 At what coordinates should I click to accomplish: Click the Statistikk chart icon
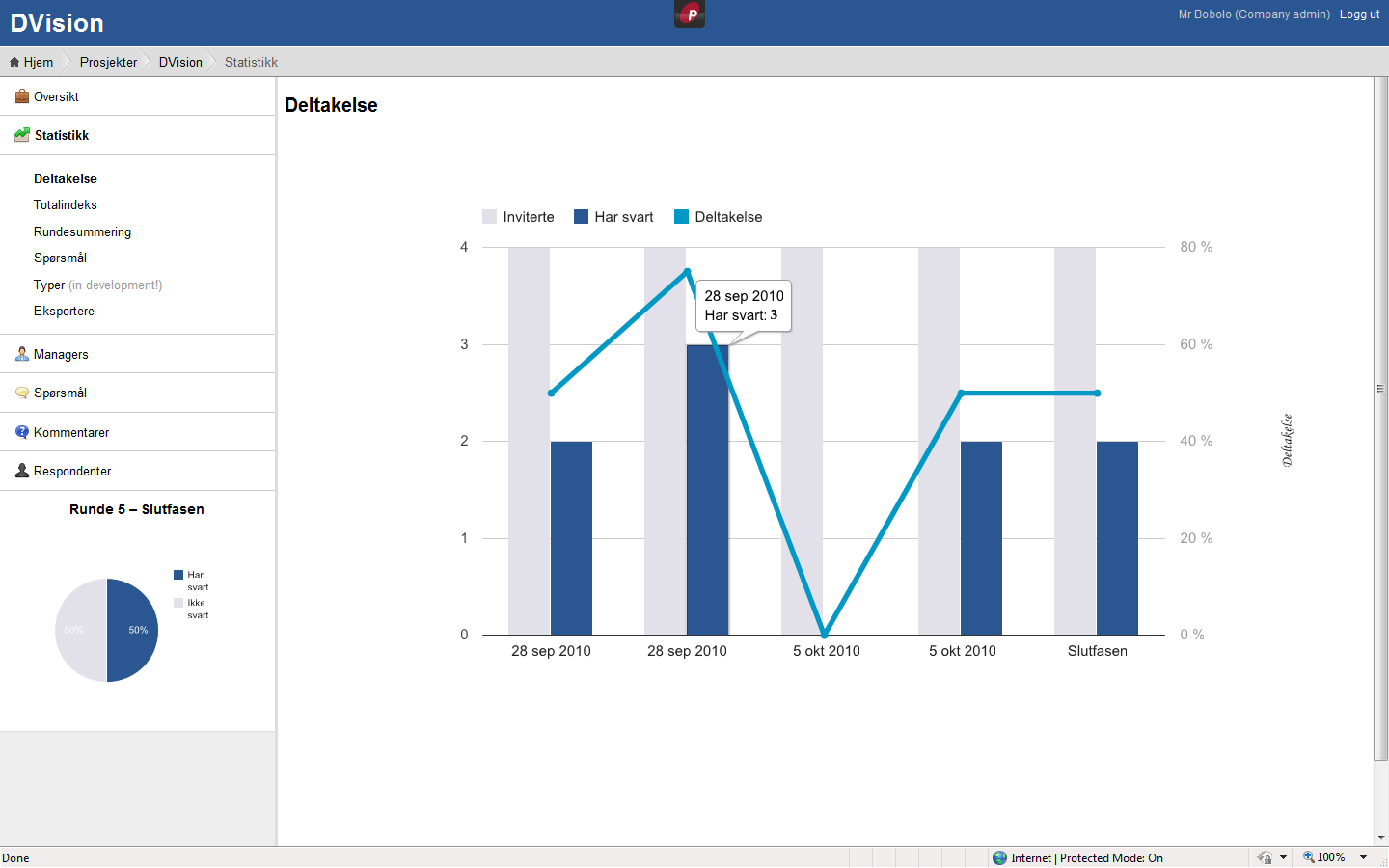22,135
